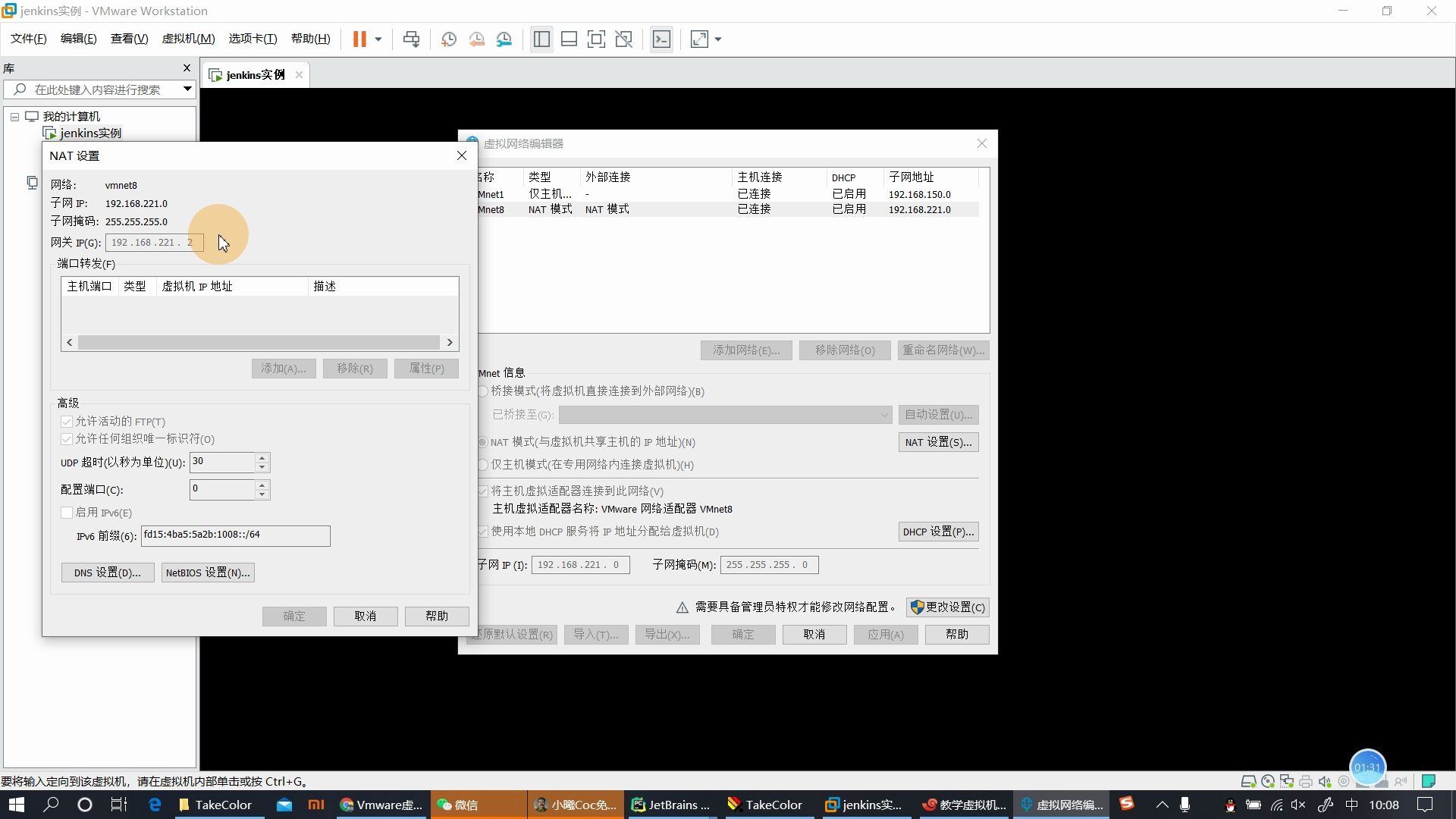The height and width of the screenshot is (819, 1456).
Task: Click the IPv6 prefix input field
Action: (236, 535)
